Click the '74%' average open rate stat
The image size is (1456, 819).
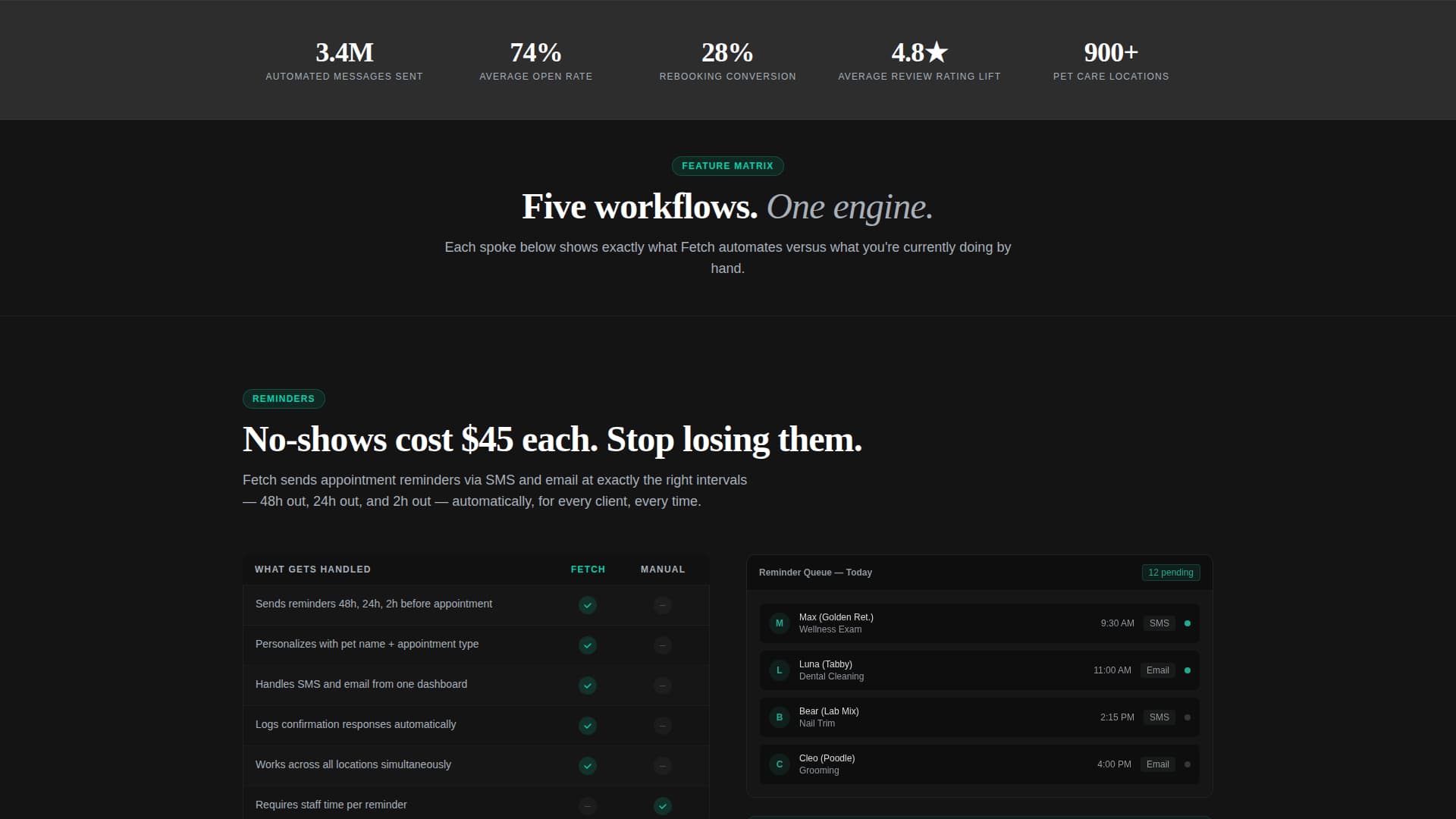tap(536, 53)
